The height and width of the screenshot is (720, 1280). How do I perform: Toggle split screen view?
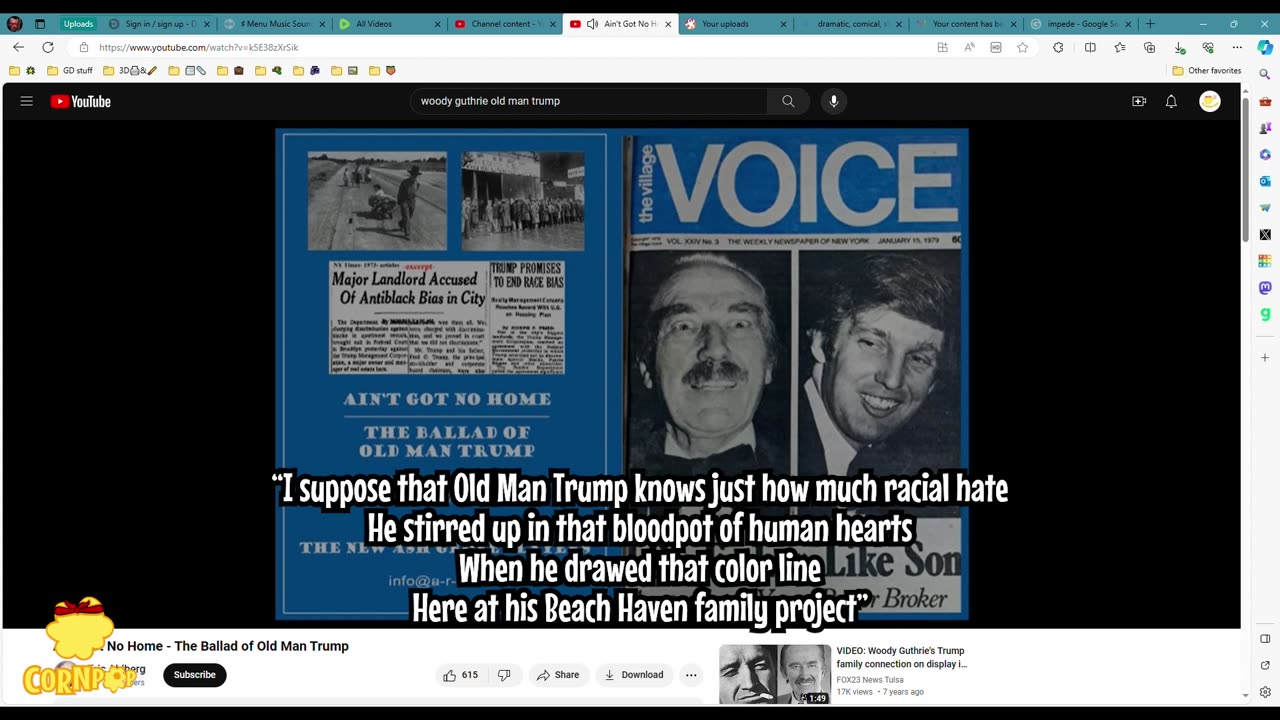coord(1090,47)
